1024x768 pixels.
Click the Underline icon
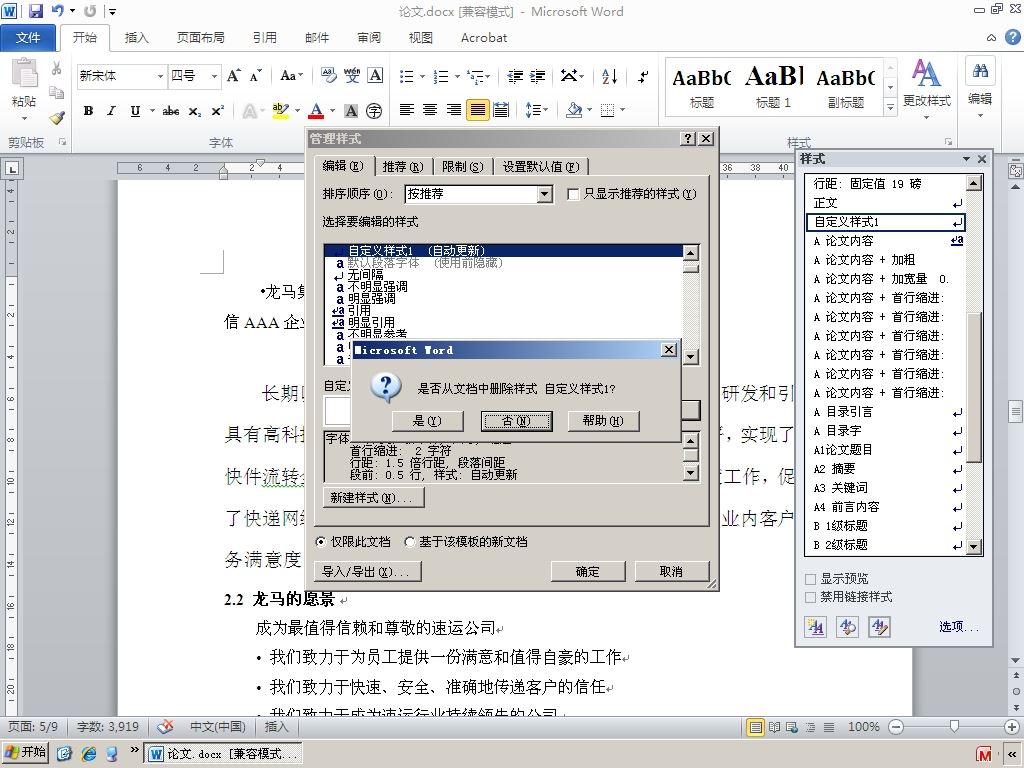pos(135,111)
